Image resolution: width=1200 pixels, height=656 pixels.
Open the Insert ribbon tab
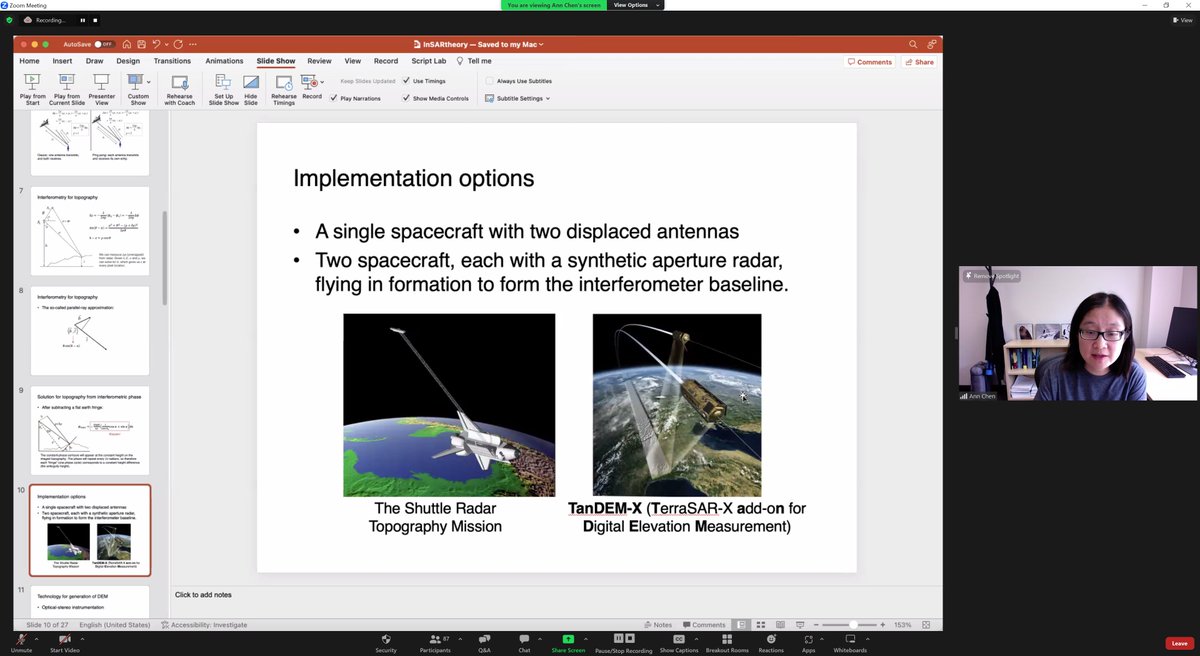click(x=62, y=61)
